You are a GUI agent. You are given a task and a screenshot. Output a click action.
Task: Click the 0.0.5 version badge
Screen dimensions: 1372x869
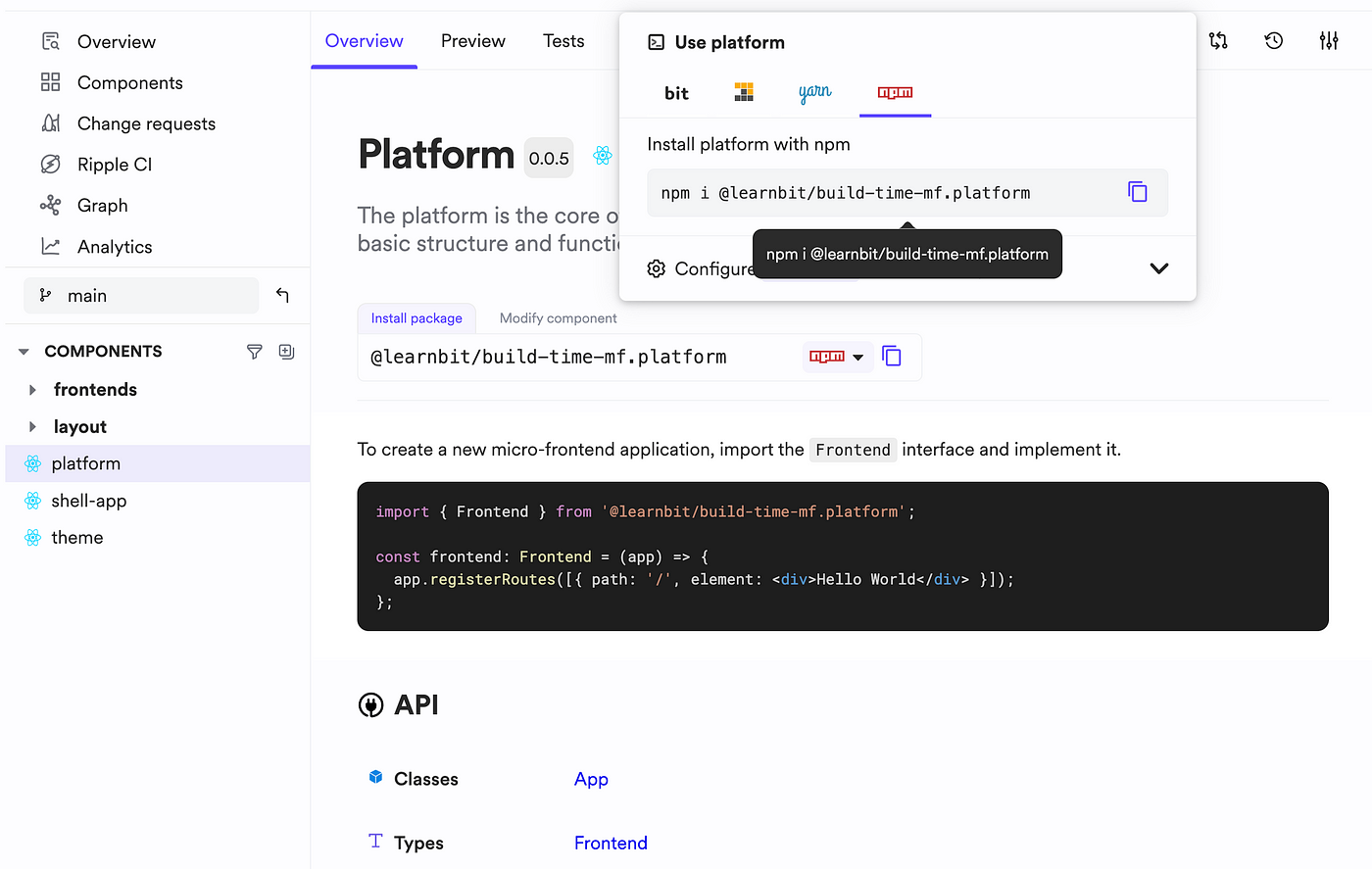549,158
